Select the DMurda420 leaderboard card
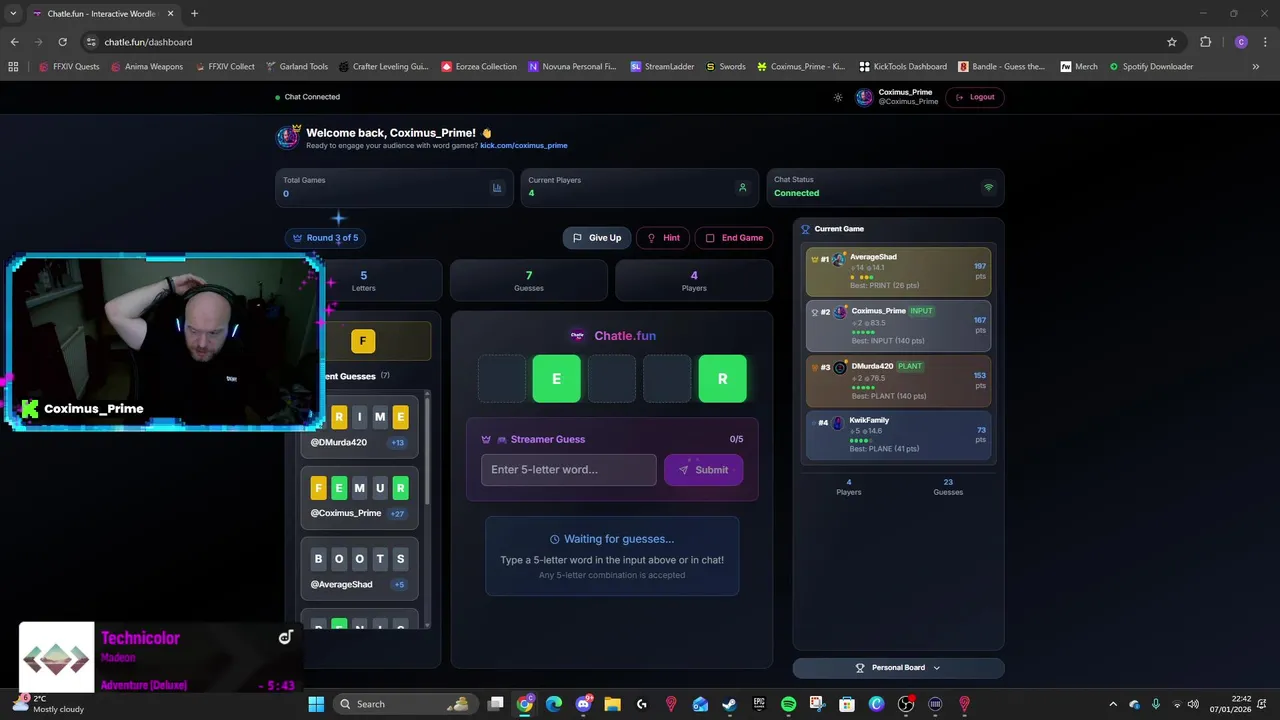The image size is (1280, 720). click(898, 381)
